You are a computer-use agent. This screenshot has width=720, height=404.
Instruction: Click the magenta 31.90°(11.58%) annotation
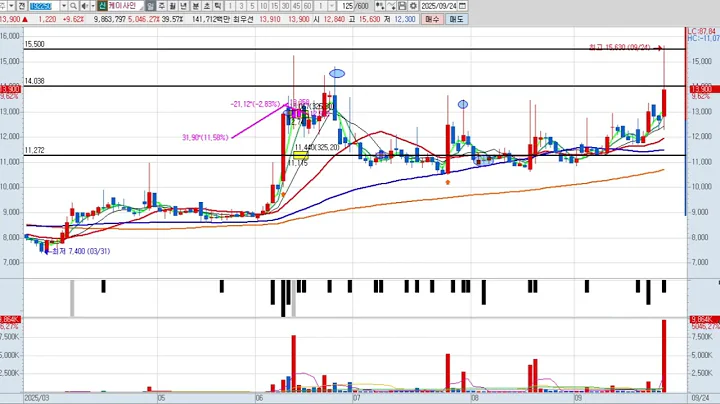pos(205,137)
